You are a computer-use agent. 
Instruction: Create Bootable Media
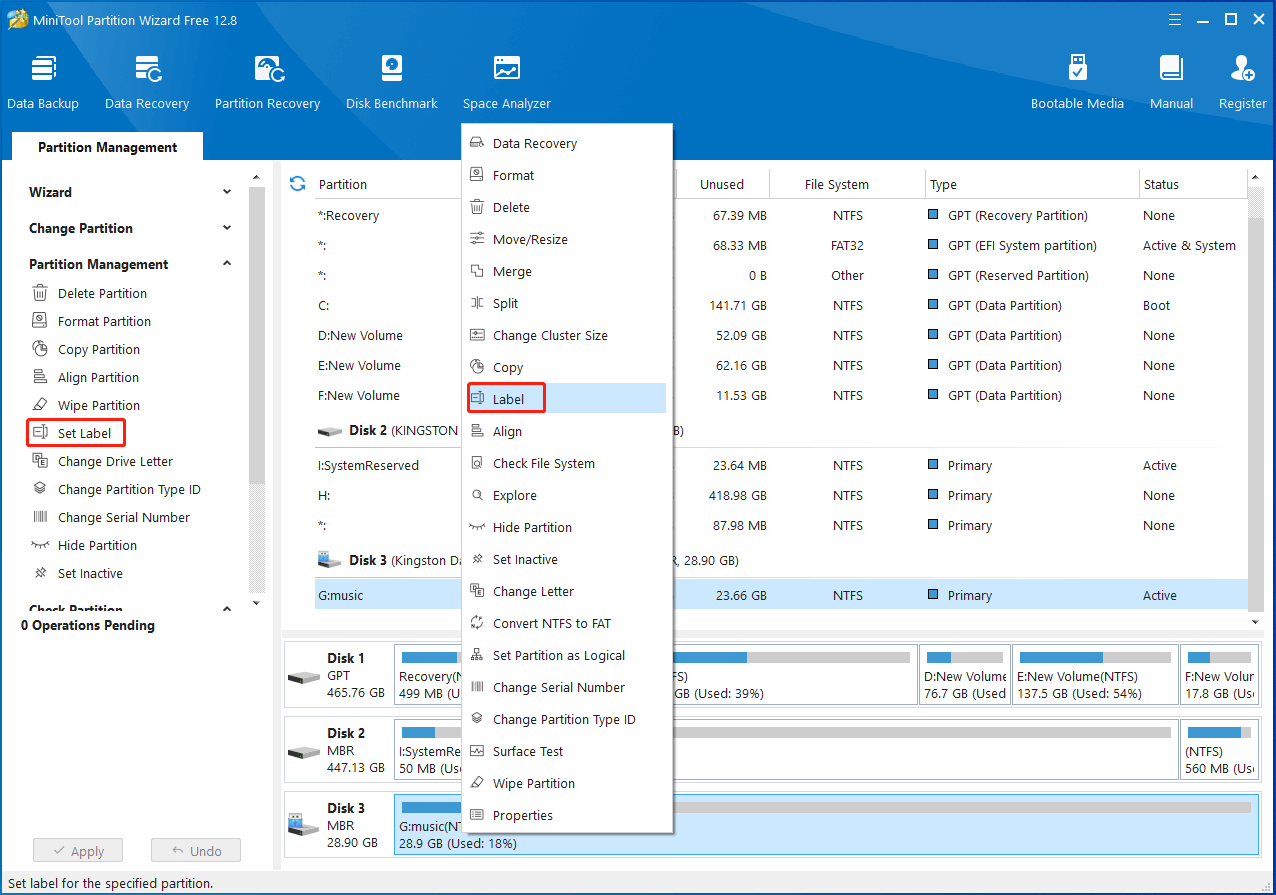point(1077,82)
